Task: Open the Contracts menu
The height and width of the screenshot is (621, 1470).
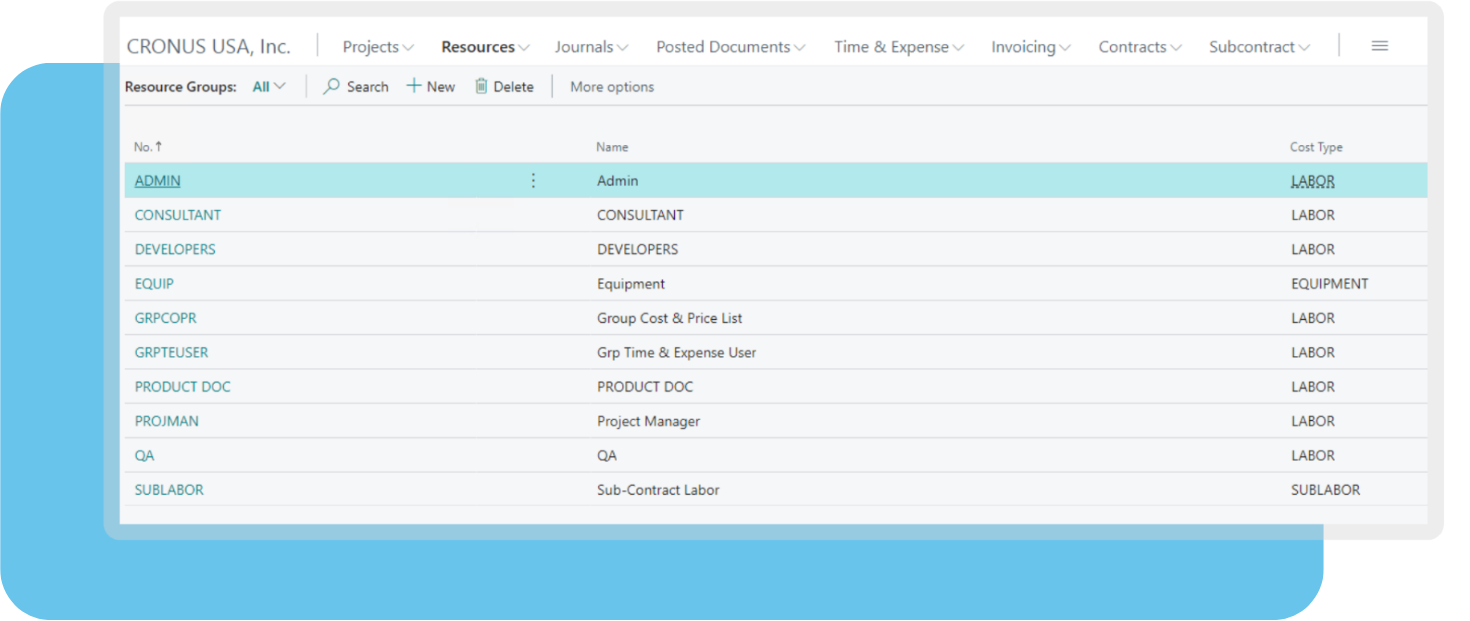Action: [x=1138, y=46]
